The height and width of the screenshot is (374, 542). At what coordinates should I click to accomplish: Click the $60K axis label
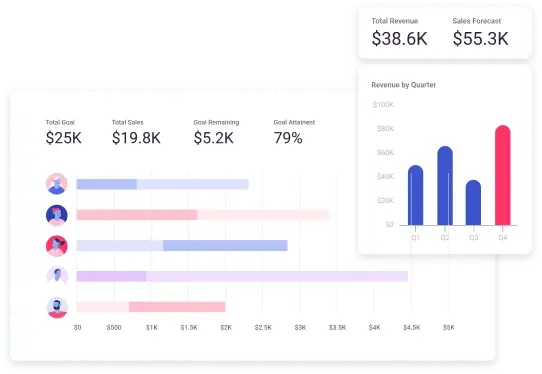point(385,152)
